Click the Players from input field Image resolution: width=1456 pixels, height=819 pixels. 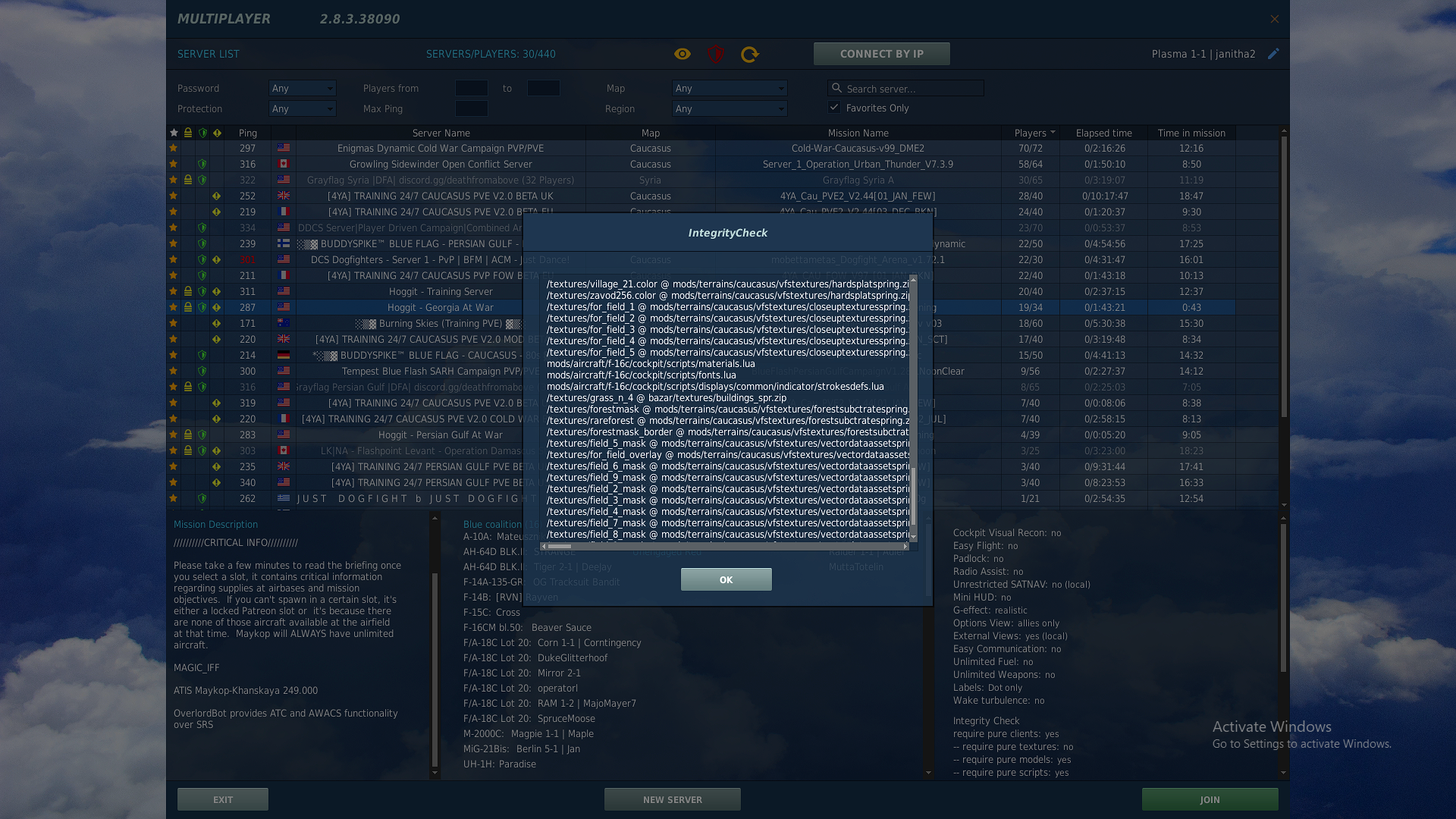[472, 88]
